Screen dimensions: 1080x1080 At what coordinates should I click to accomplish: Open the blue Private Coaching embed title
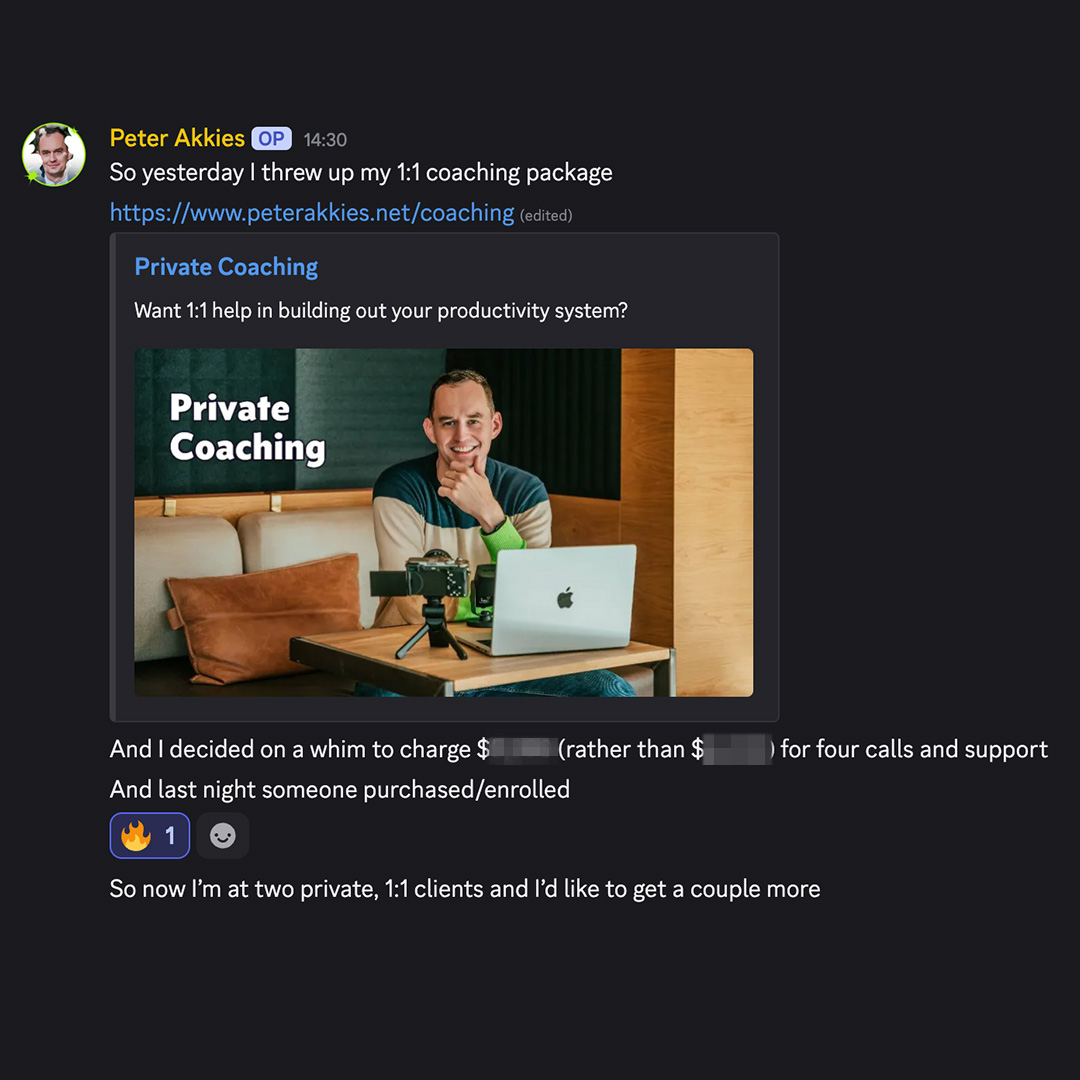(x=226, y=267)
